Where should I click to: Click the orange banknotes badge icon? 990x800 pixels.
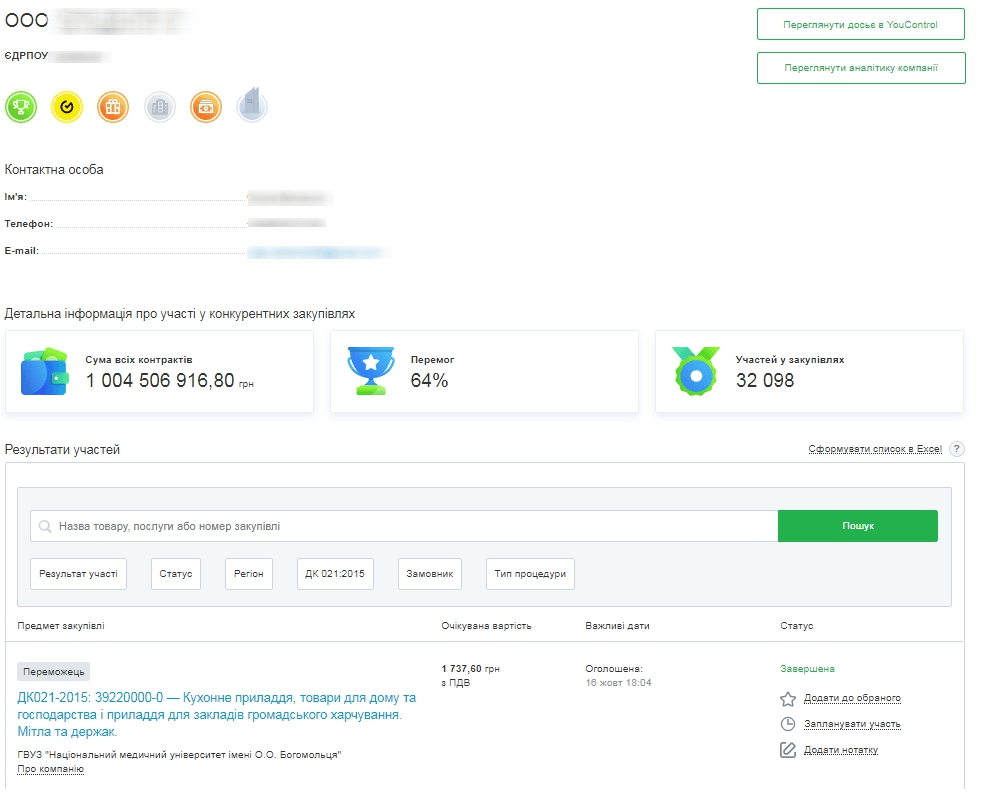pyautogui.click(x=205, y=106)
